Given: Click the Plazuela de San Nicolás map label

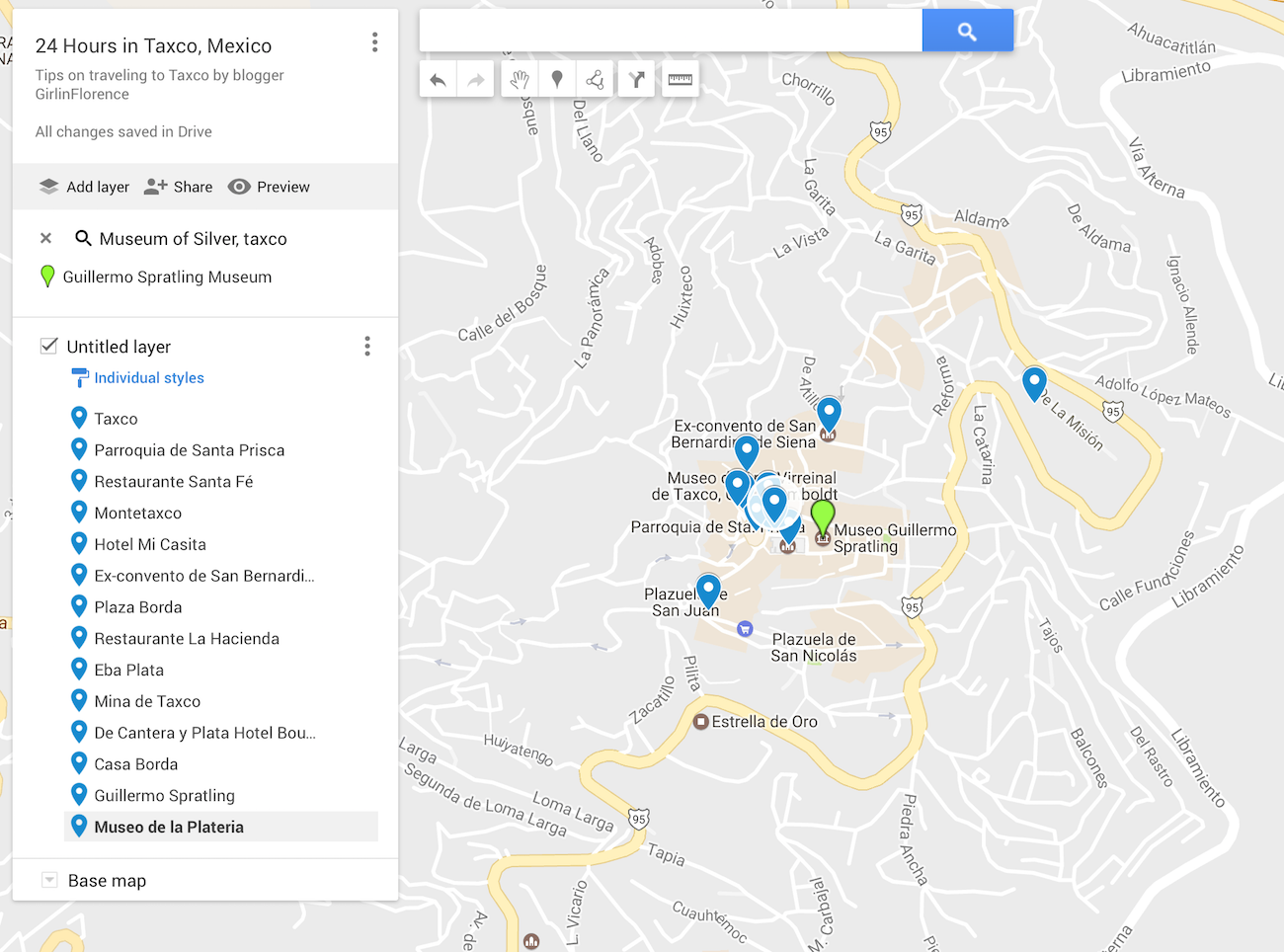Looking at the screenshot, I should 814,648.
